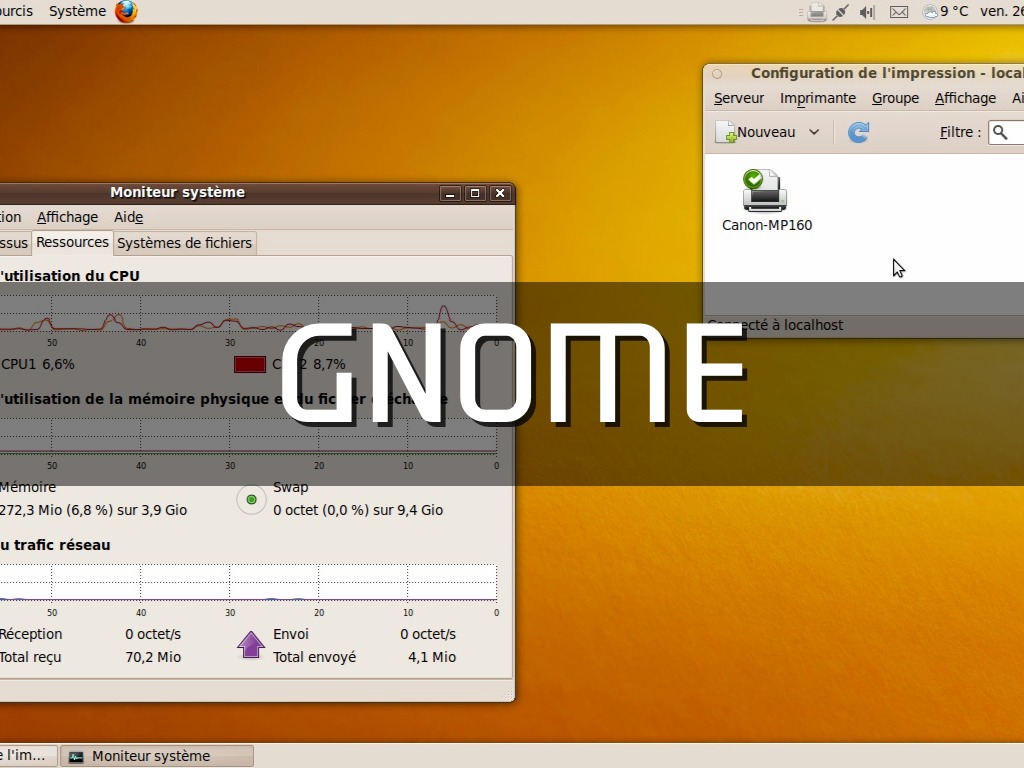This screenshot has height=768, width=1024.
Task: Expand the Nouveau dropdown arrow
Action: 814,132
